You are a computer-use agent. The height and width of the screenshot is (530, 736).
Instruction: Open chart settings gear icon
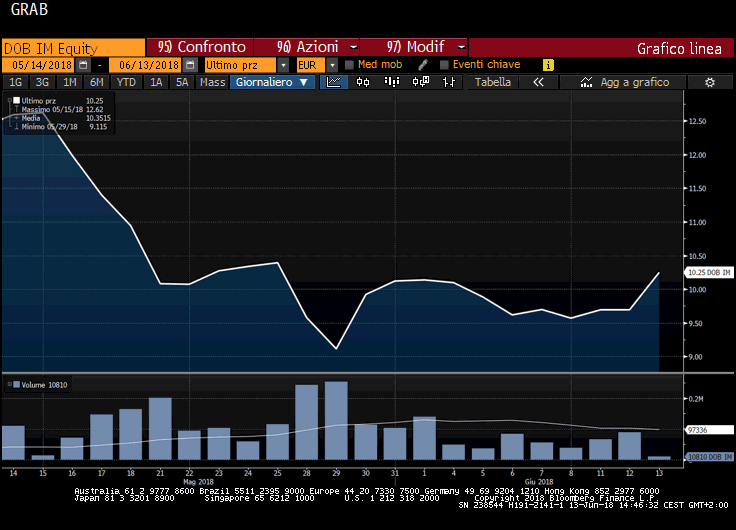tap(710, 82)
